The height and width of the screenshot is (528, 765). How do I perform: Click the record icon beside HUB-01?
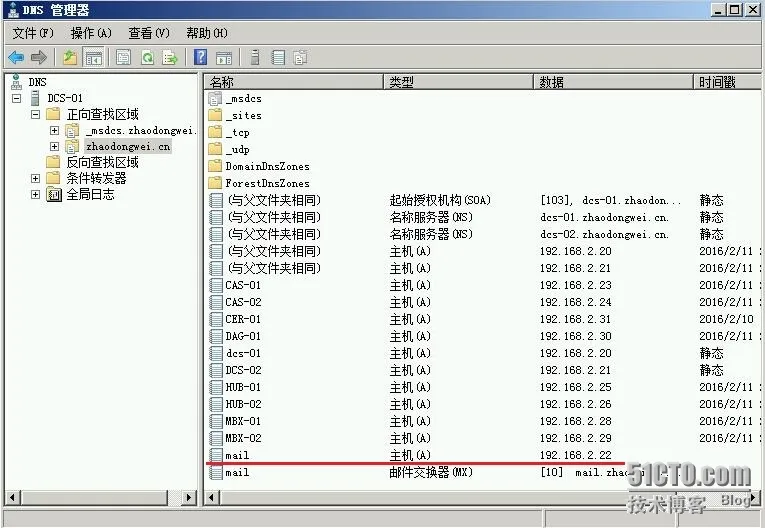tap(216, 387)
